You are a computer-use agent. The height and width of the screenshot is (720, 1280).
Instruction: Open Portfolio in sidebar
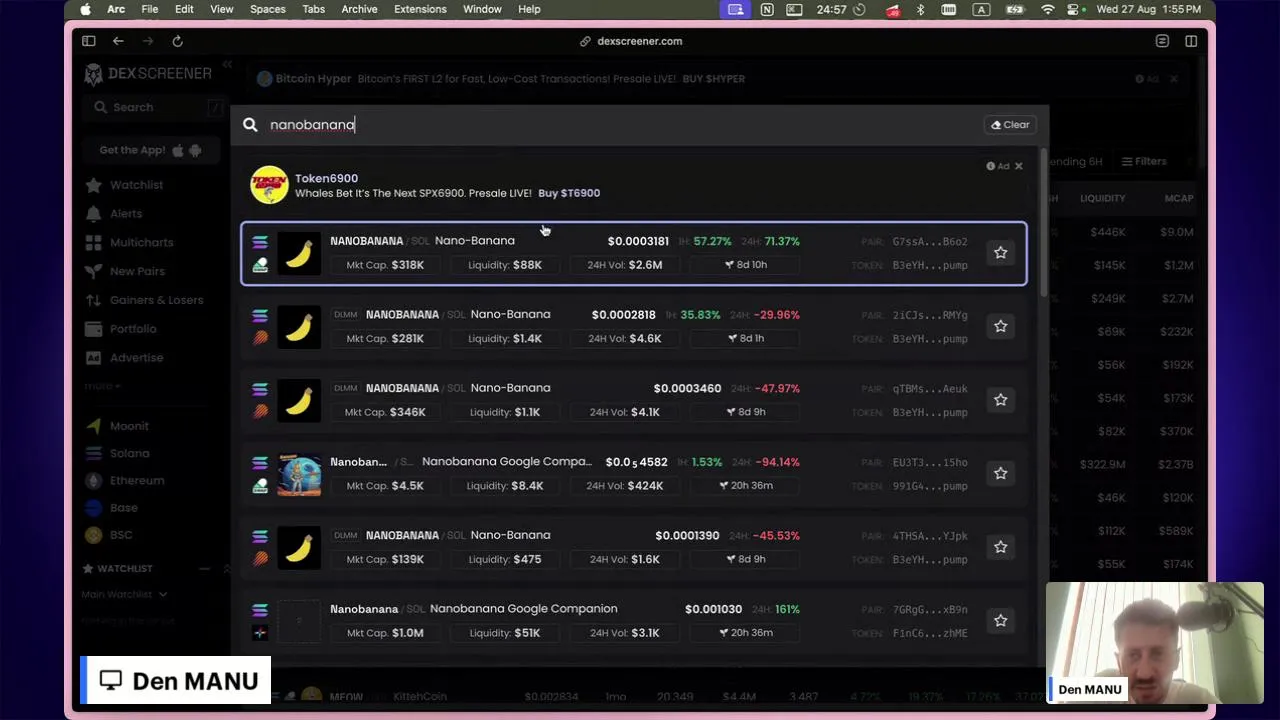point(133,329)
